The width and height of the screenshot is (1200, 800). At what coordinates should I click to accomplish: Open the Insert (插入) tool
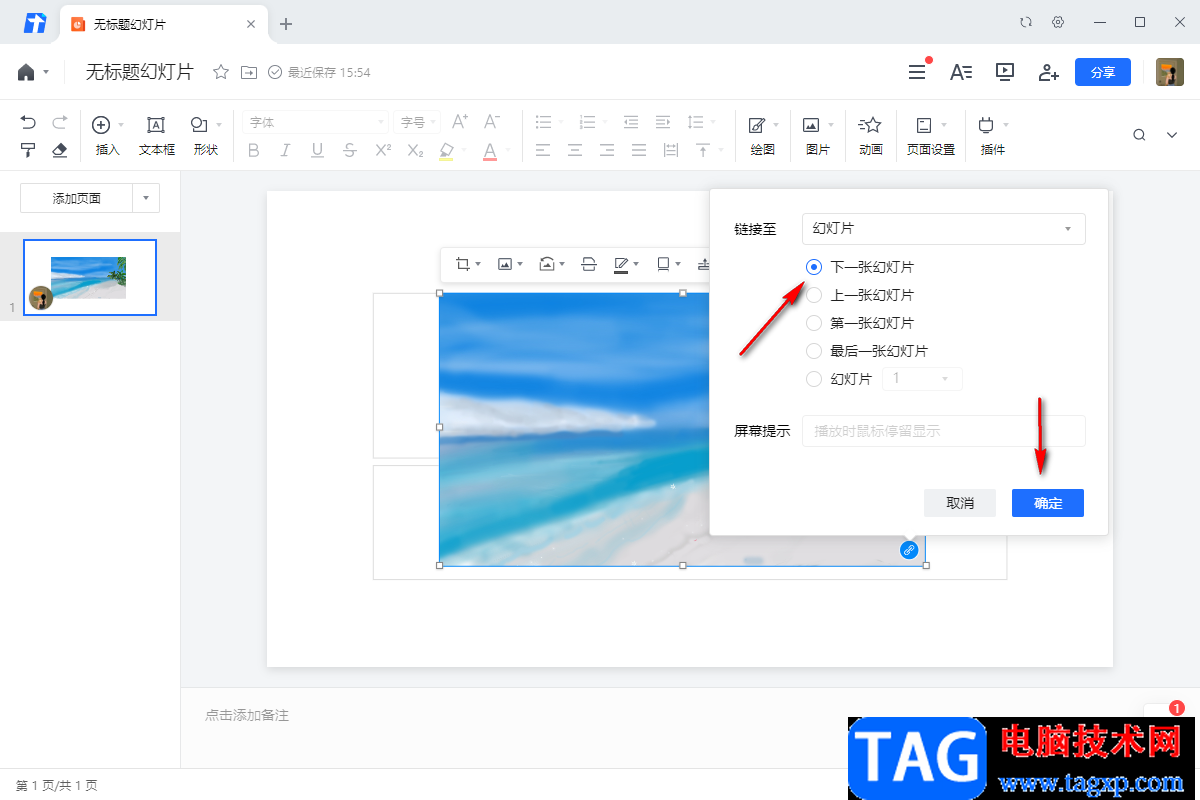point(107,136)
